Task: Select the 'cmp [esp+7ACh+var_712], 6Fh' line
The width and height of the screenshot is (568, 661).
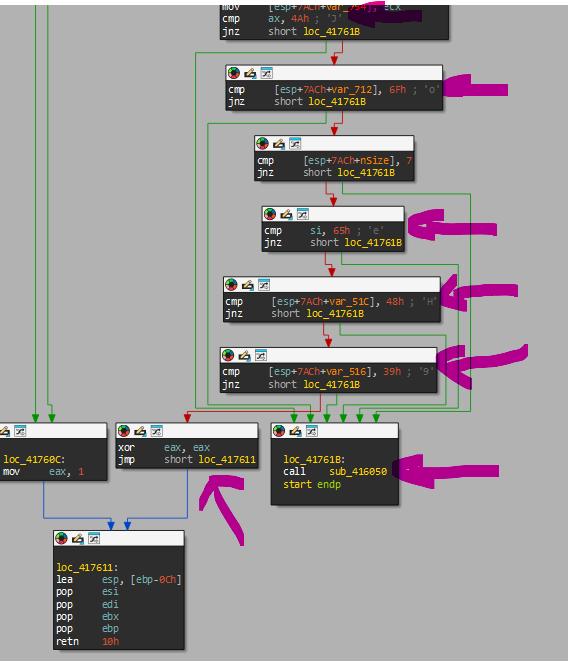Action: (x=334, y=89)
